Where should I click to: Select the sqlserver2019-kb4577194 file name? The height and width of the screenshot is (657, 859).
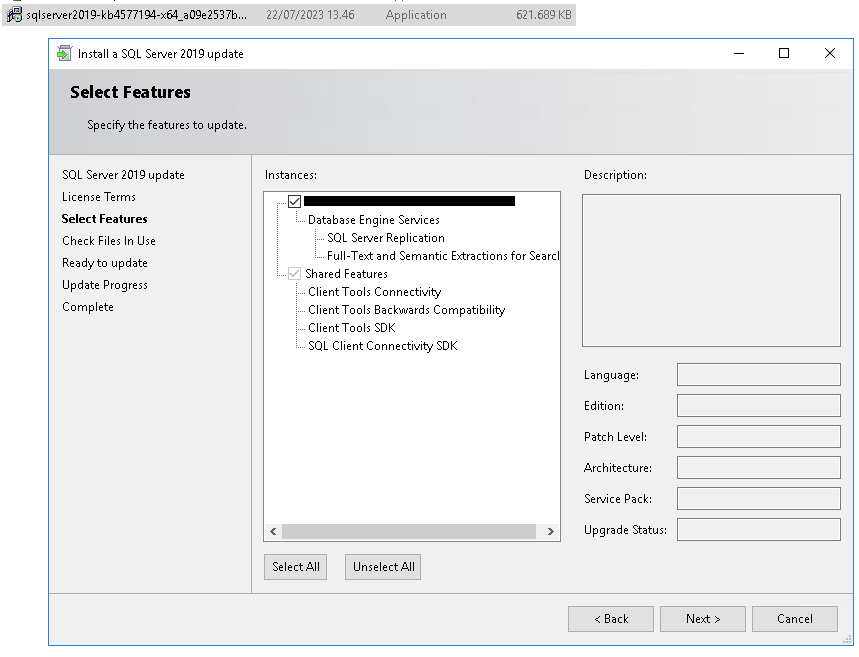136,15
